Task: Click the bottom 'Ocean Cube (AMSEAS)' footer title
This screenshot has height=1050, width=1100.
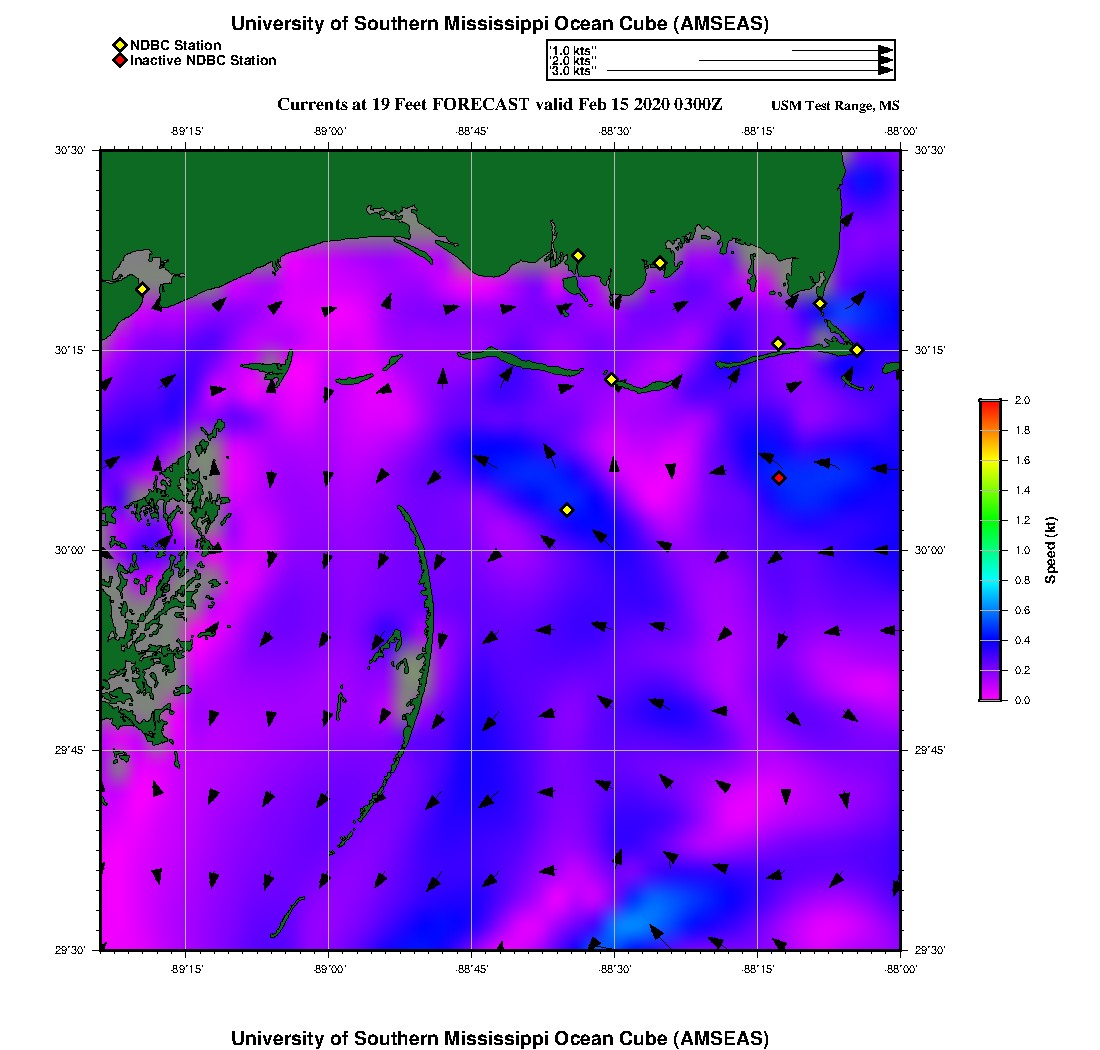Action: 499,1038
